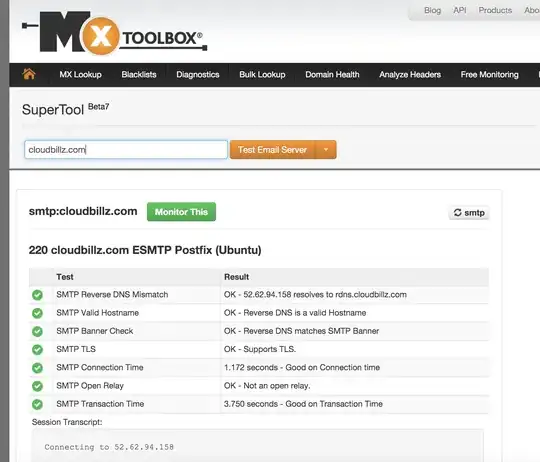Select the SMTP Open Relay test name
540x462 pixels.
point(90,386)
